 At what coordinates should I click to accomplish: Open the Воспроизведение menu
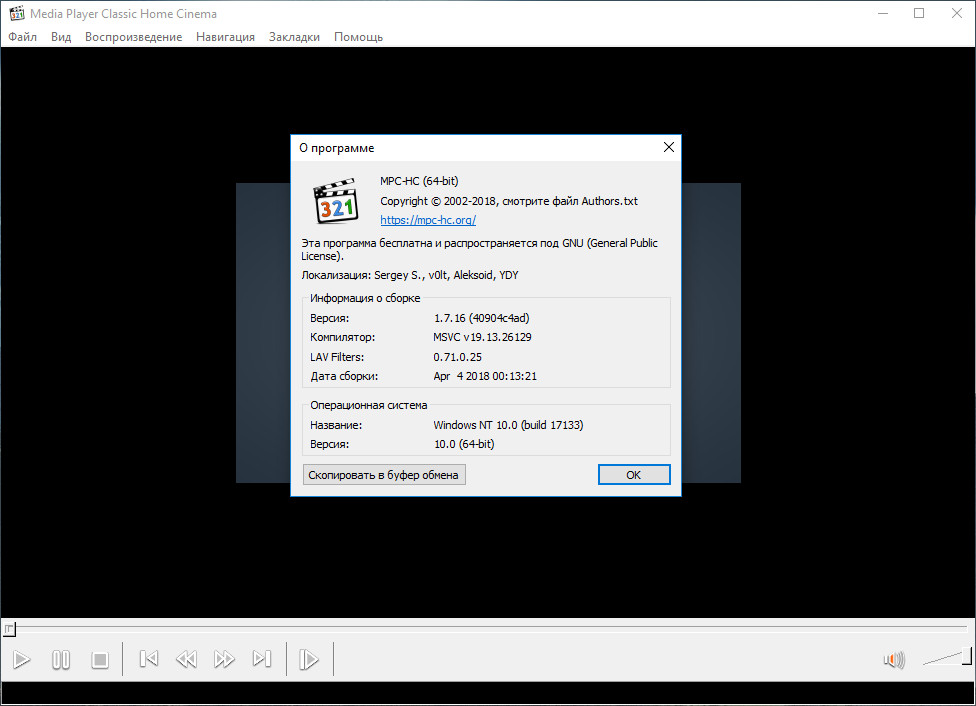pos(133,36)
